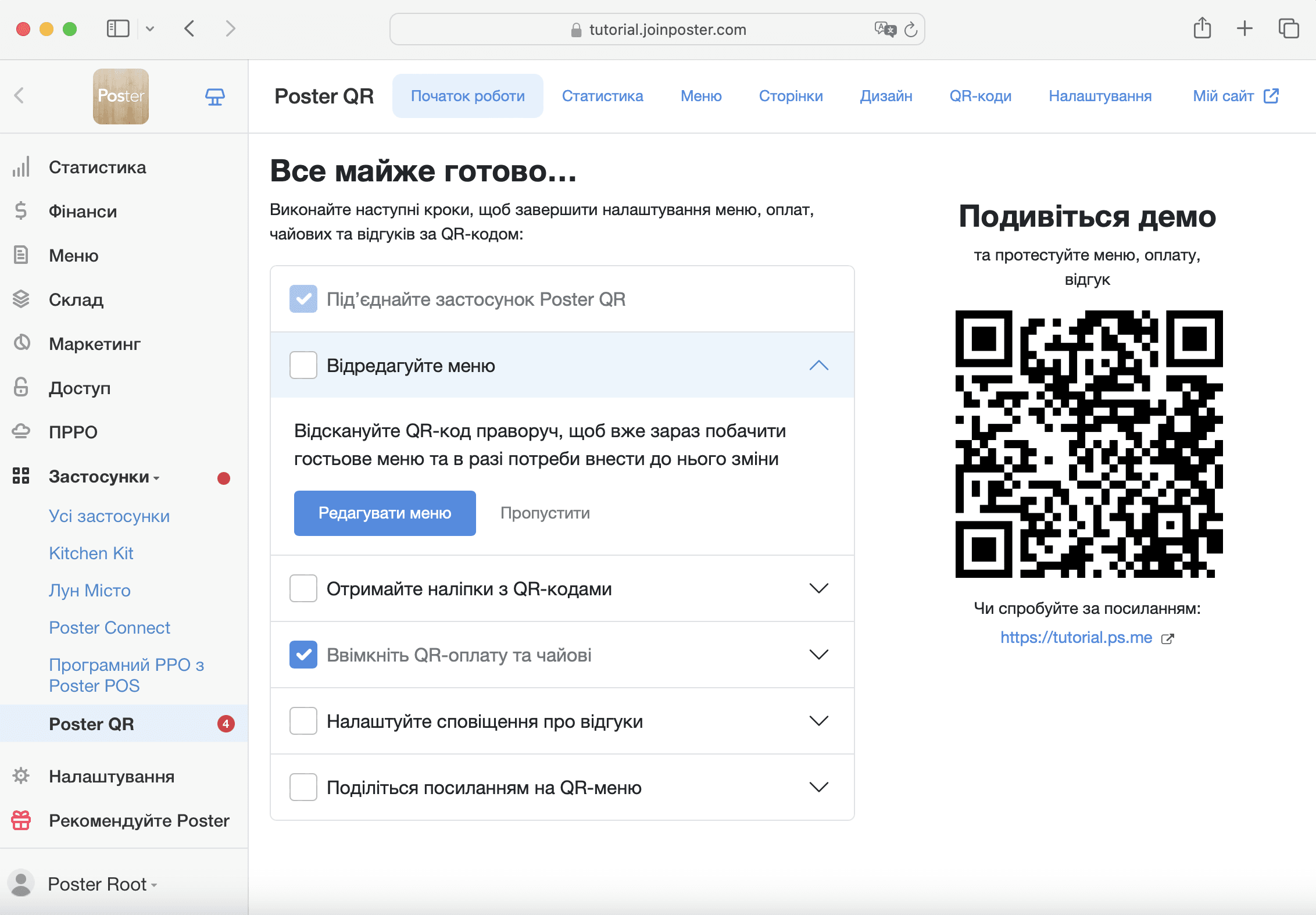Screen dimensions: 1316x915
Task: Click the Safari address bar field
Action: pyautogui.click(x=657, y=29)
